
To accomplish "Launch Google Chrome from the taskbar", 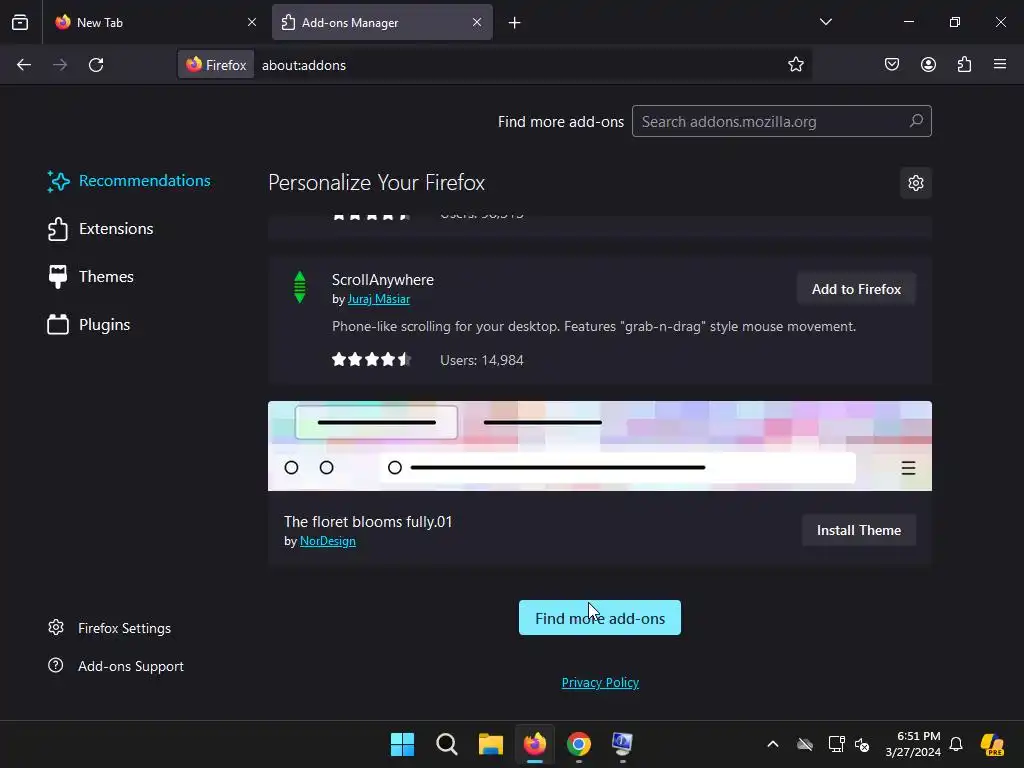I will (579, 744).
